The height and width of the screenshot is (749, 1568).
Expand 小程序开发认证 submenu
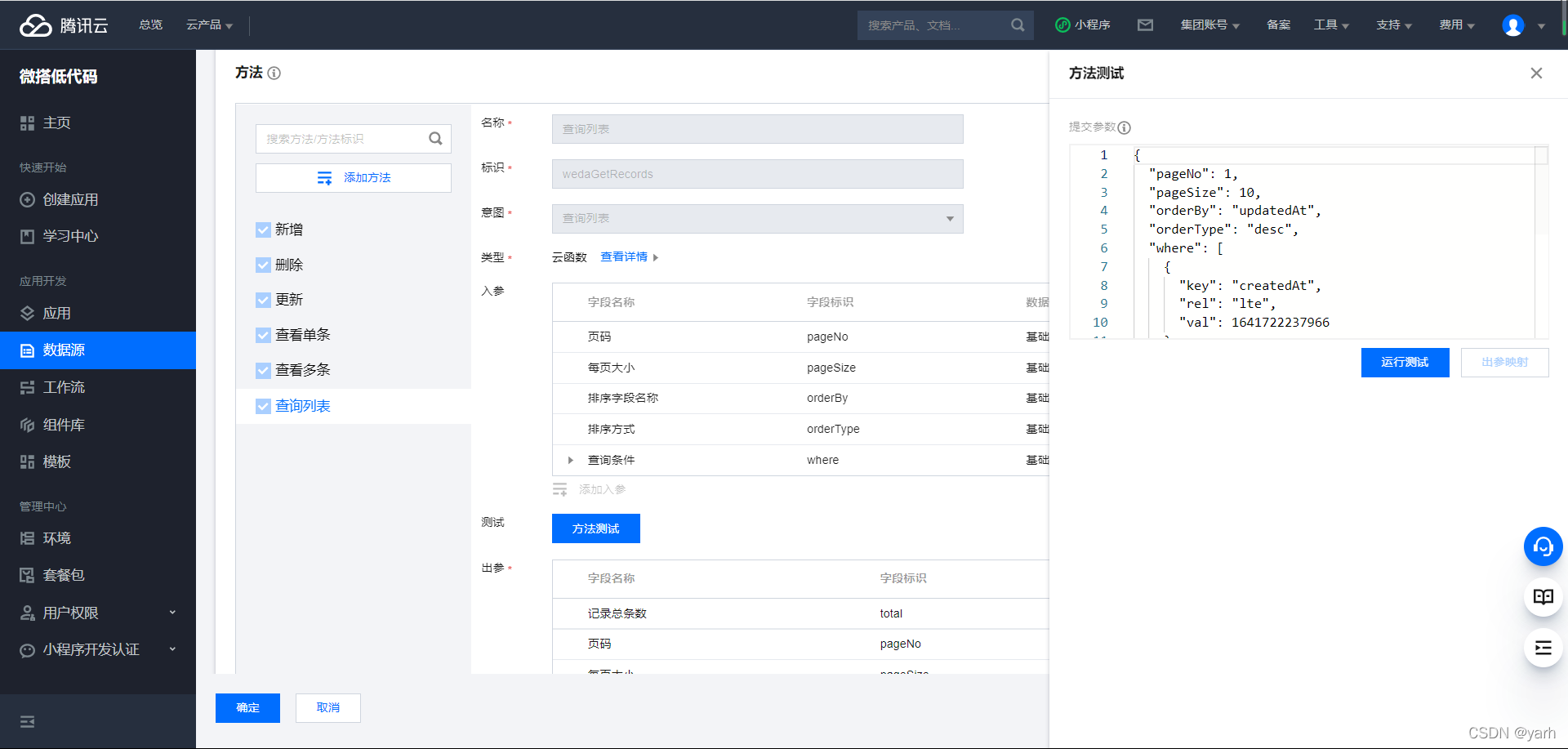pyautogui.click(x=98, y=650)
